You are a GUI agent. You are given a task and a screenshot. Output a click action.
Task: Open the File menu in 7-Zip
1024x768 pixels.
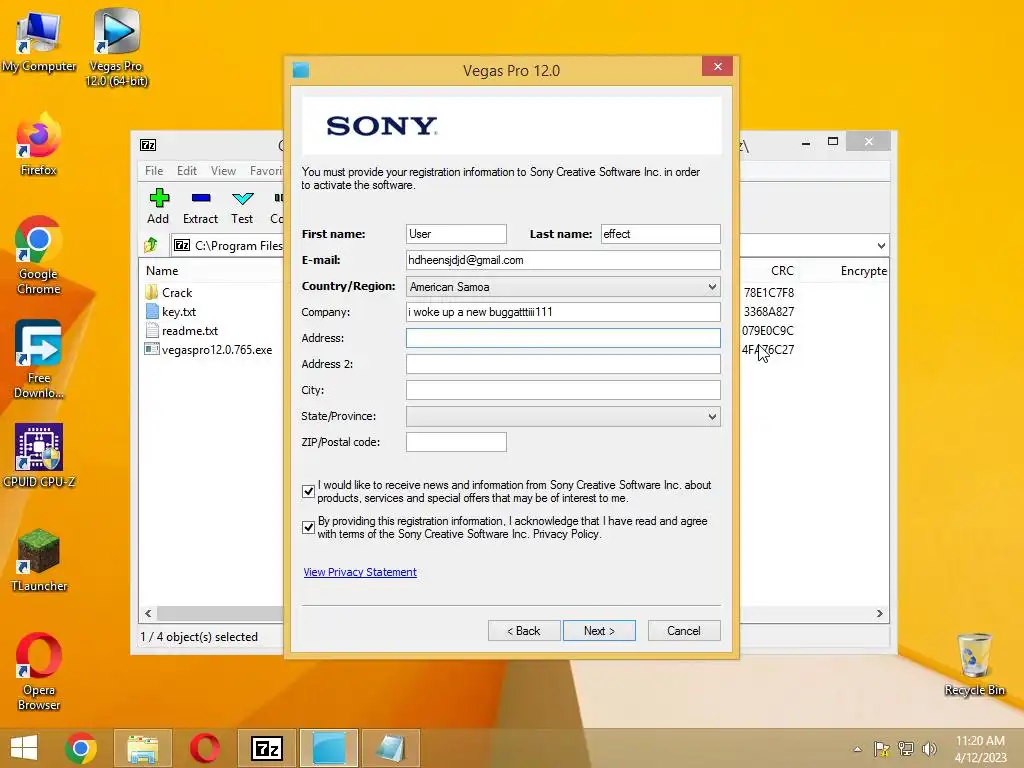[x=154, y=170]
